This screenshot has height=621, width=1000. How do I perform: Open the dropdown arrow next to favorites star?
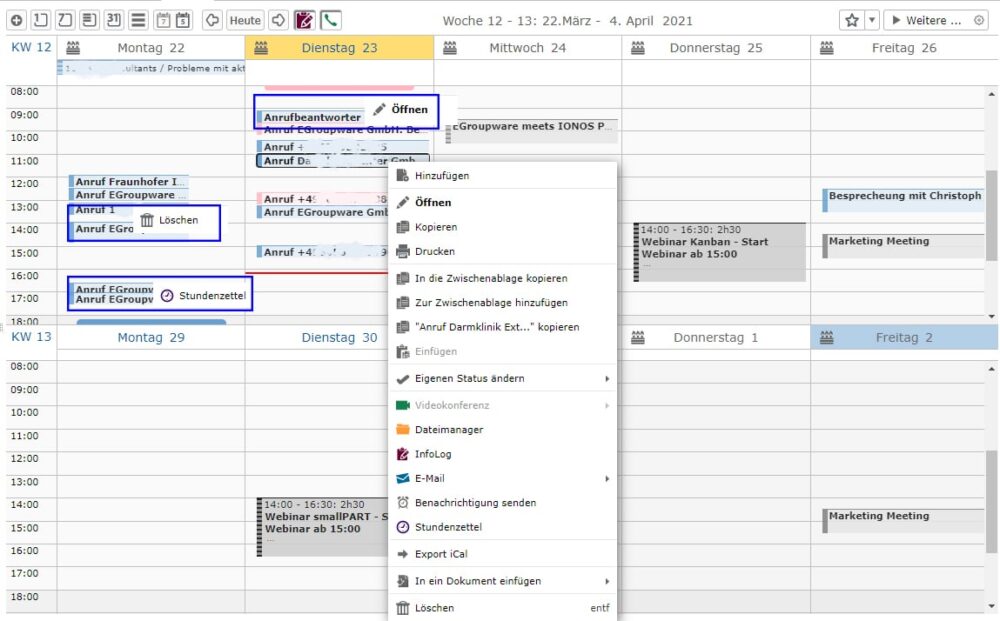click(x=872, y=20)
